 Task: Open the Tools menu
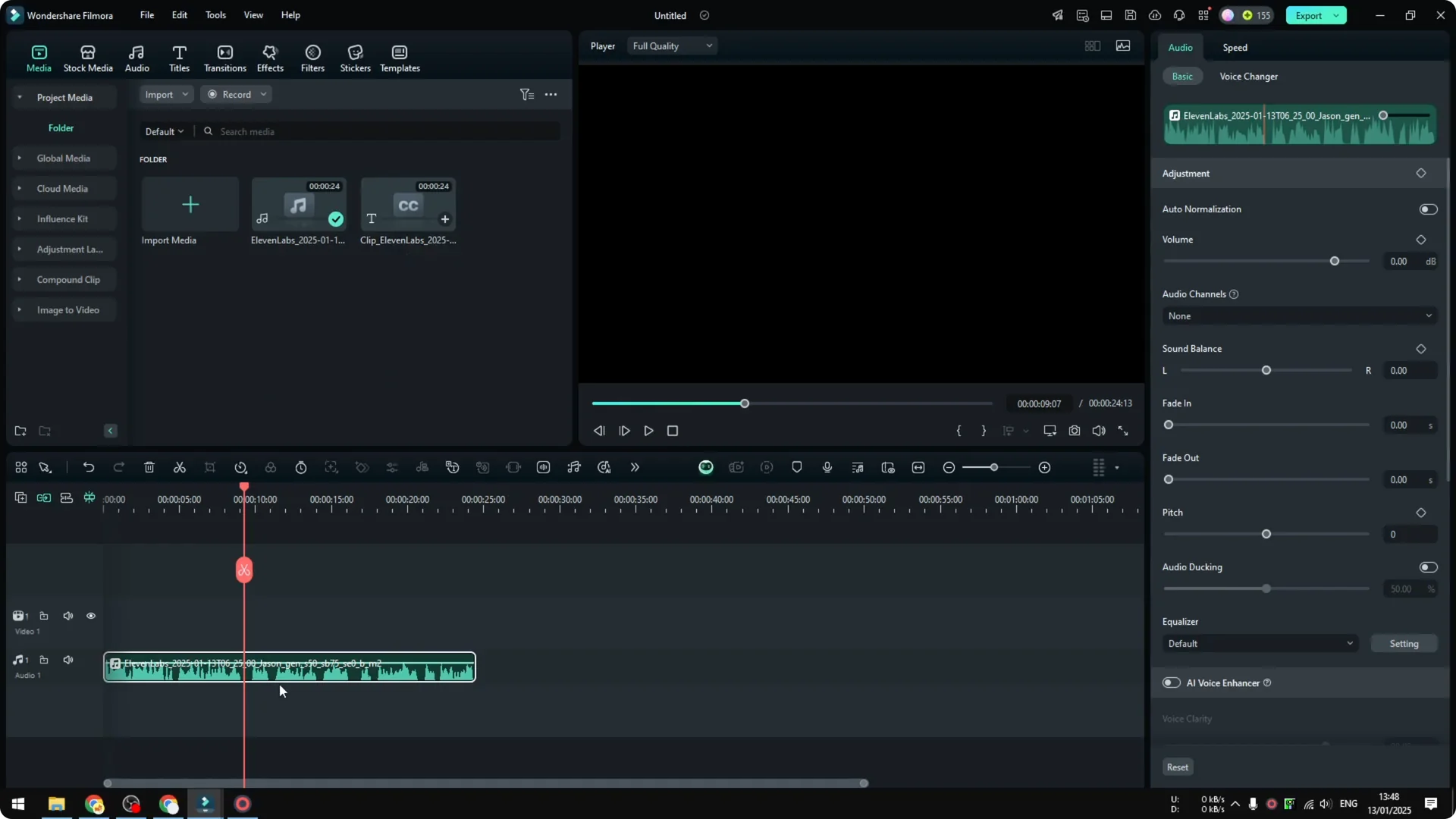coord(215,15)
